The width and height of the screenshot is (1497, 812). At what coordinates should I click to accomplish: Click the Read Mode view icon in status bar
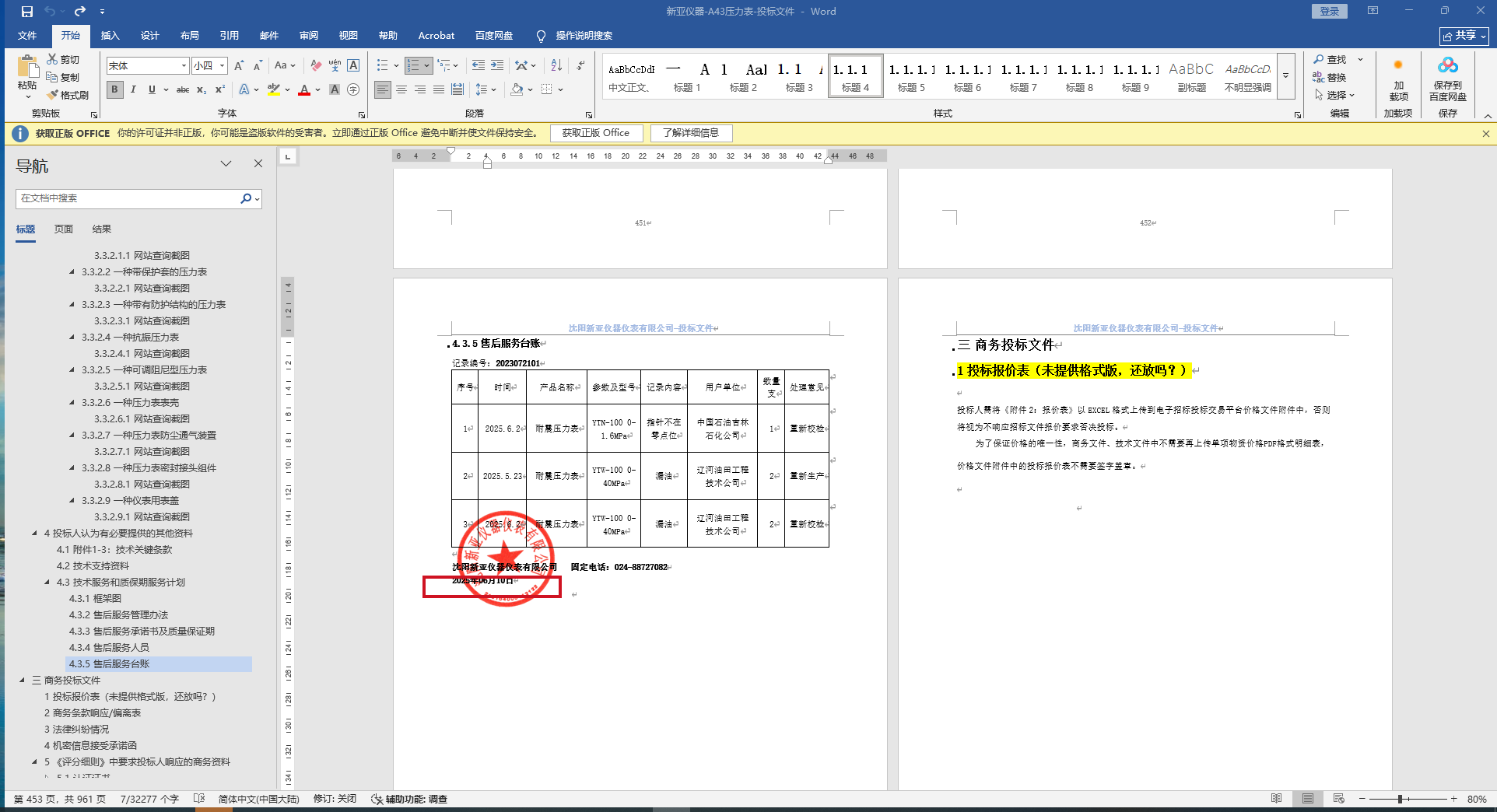[x=1277, y=799]
